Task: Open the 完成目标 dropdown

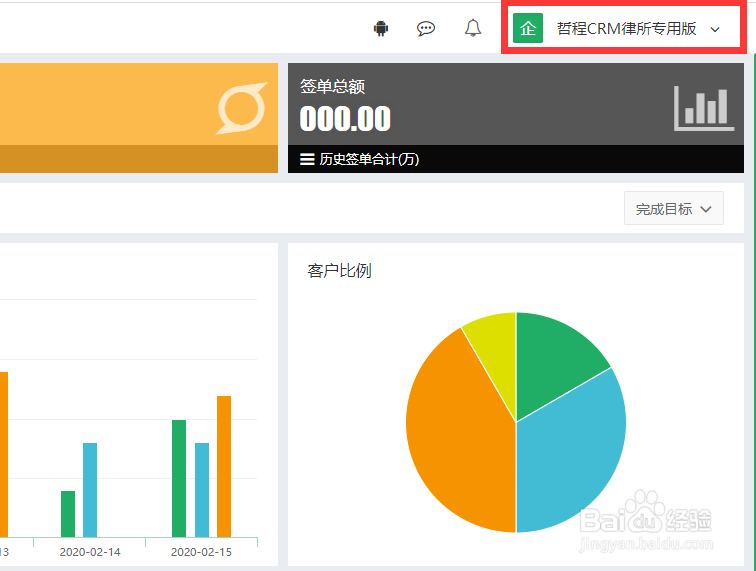Action: (x=674, y=208)
